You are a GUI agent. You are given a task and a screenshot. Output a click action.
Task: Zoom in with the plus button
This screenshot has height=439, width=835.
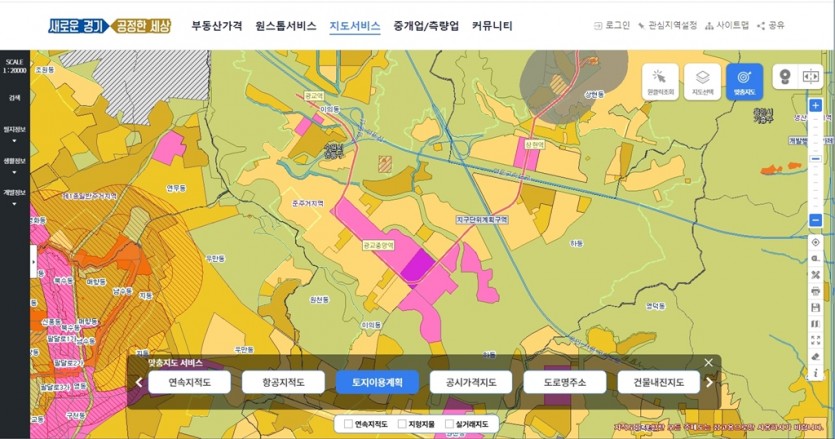[x=816, y=105]
